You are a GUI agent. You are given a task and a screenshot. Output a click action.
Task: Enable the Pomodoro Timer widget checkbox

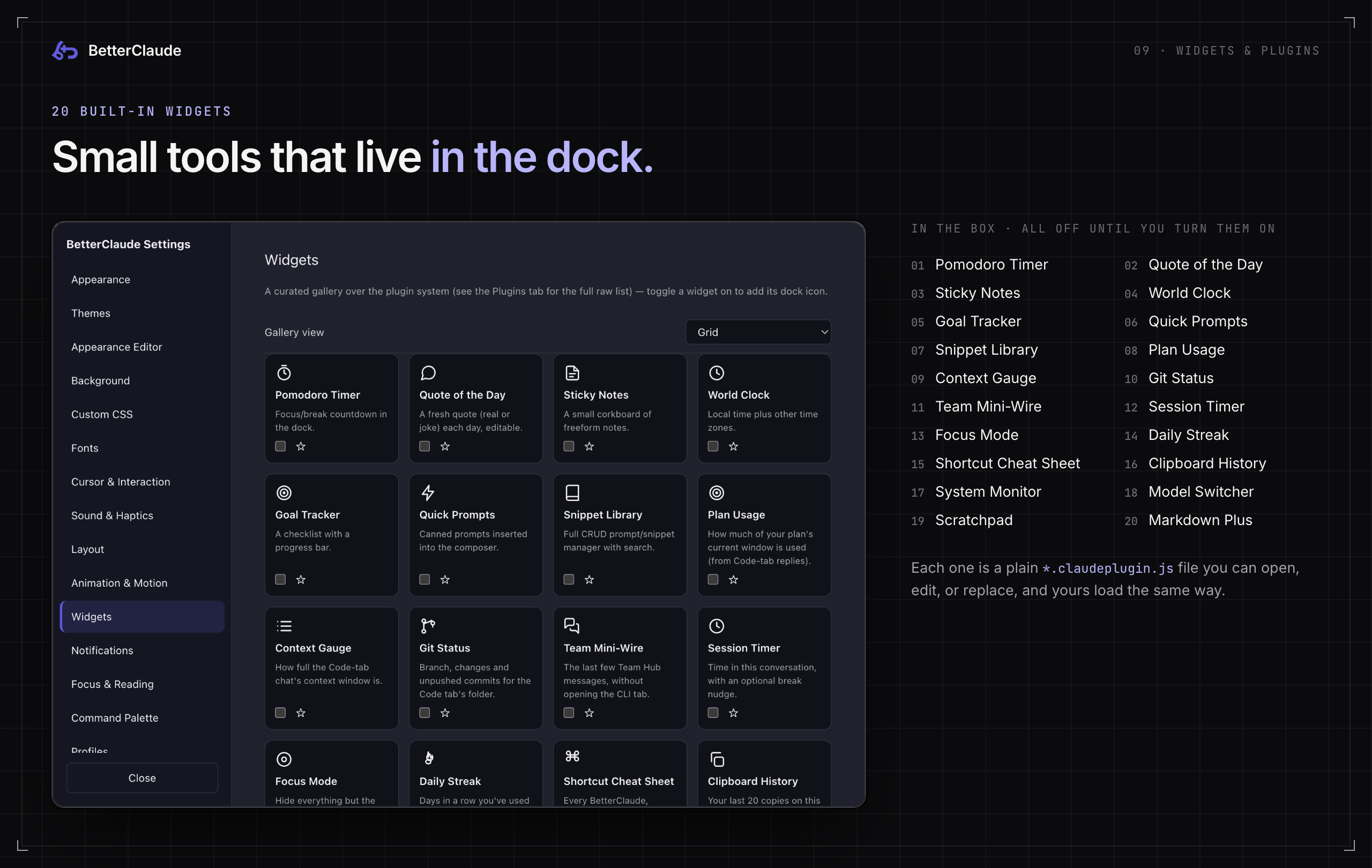pos(280,446)
